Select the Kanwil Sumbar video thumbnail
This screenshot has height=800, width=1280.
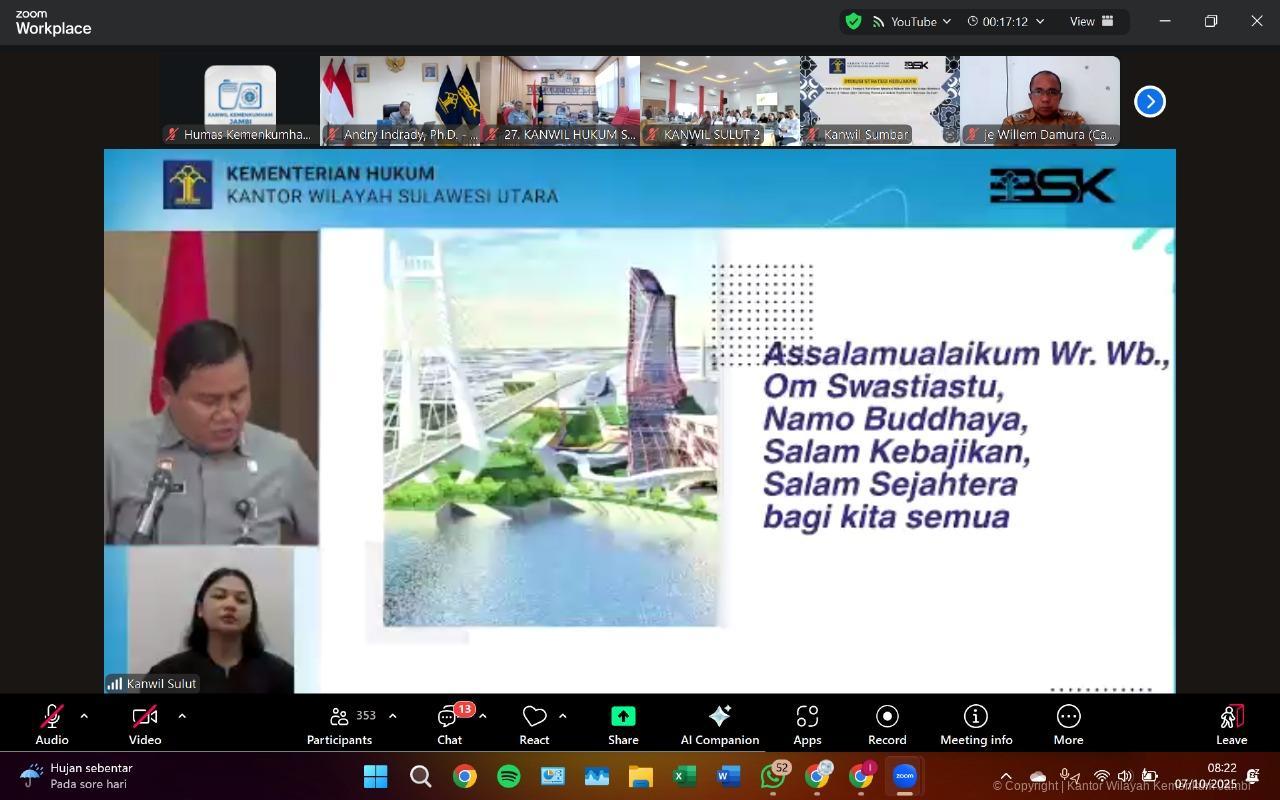pos(879,100)
